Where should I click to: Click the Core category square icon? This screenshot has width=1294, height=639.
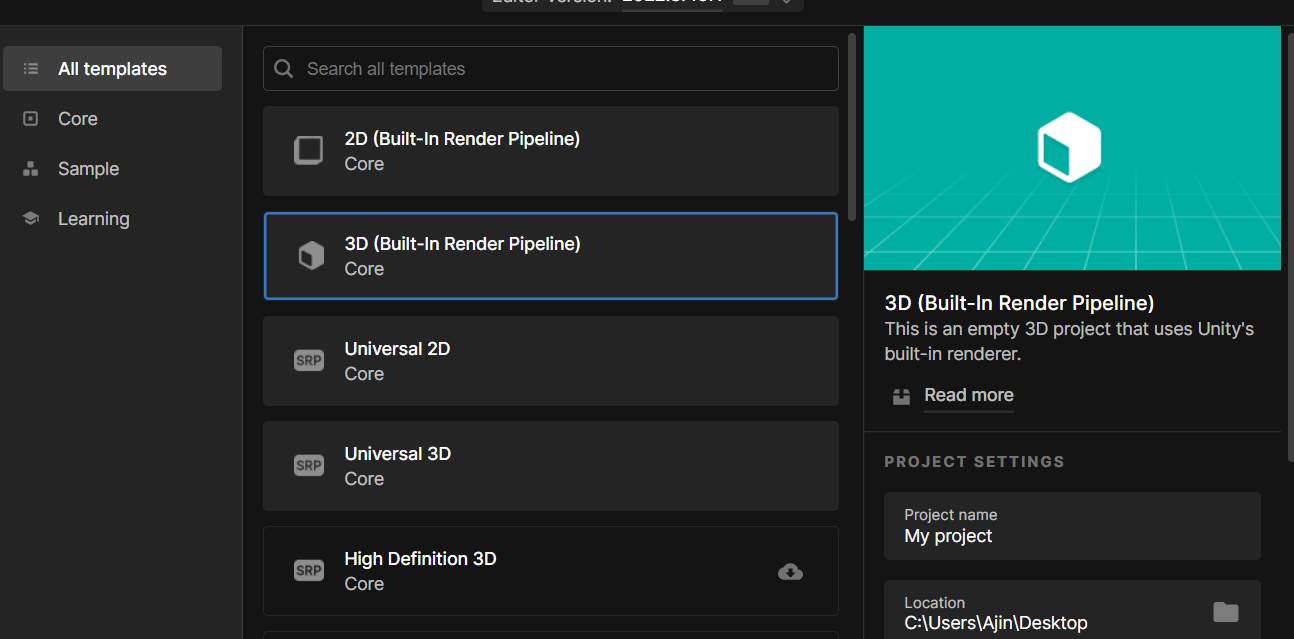31,119
